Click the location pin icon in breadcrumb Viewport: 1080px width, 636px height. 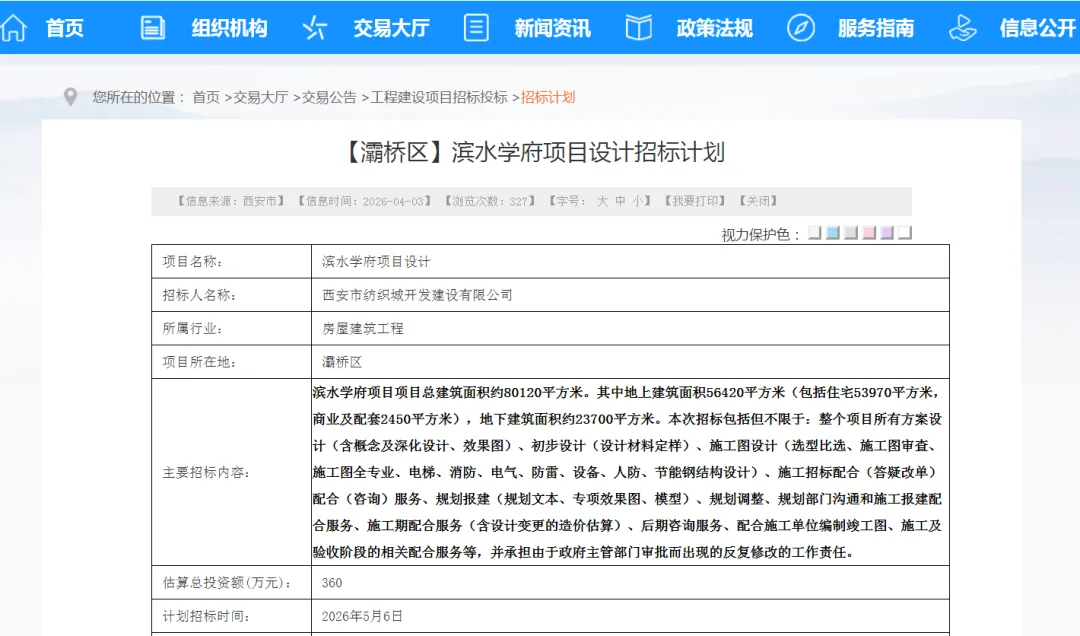point(70,97)
